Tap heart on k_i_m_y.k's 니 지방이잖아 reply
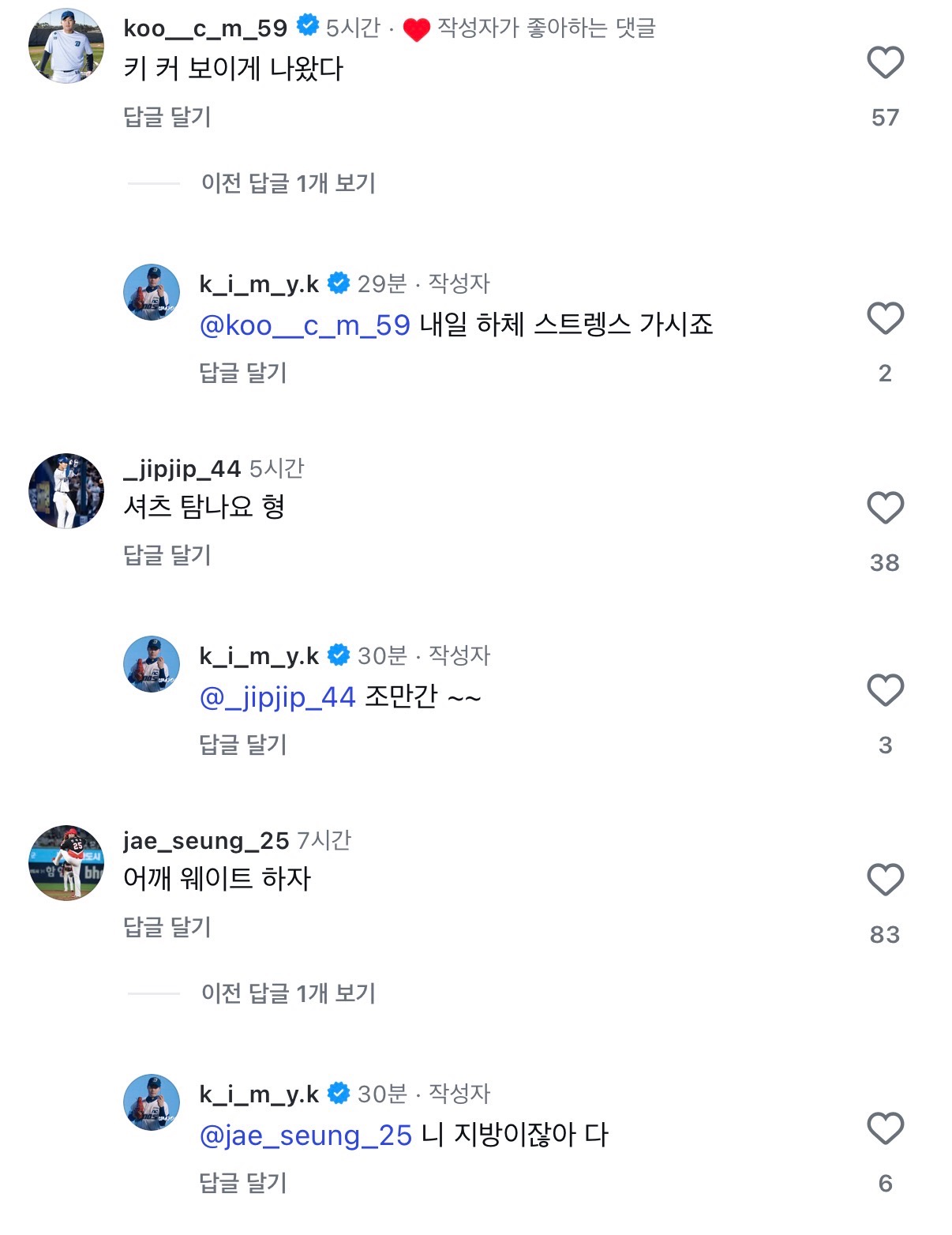 [885, 1128]
